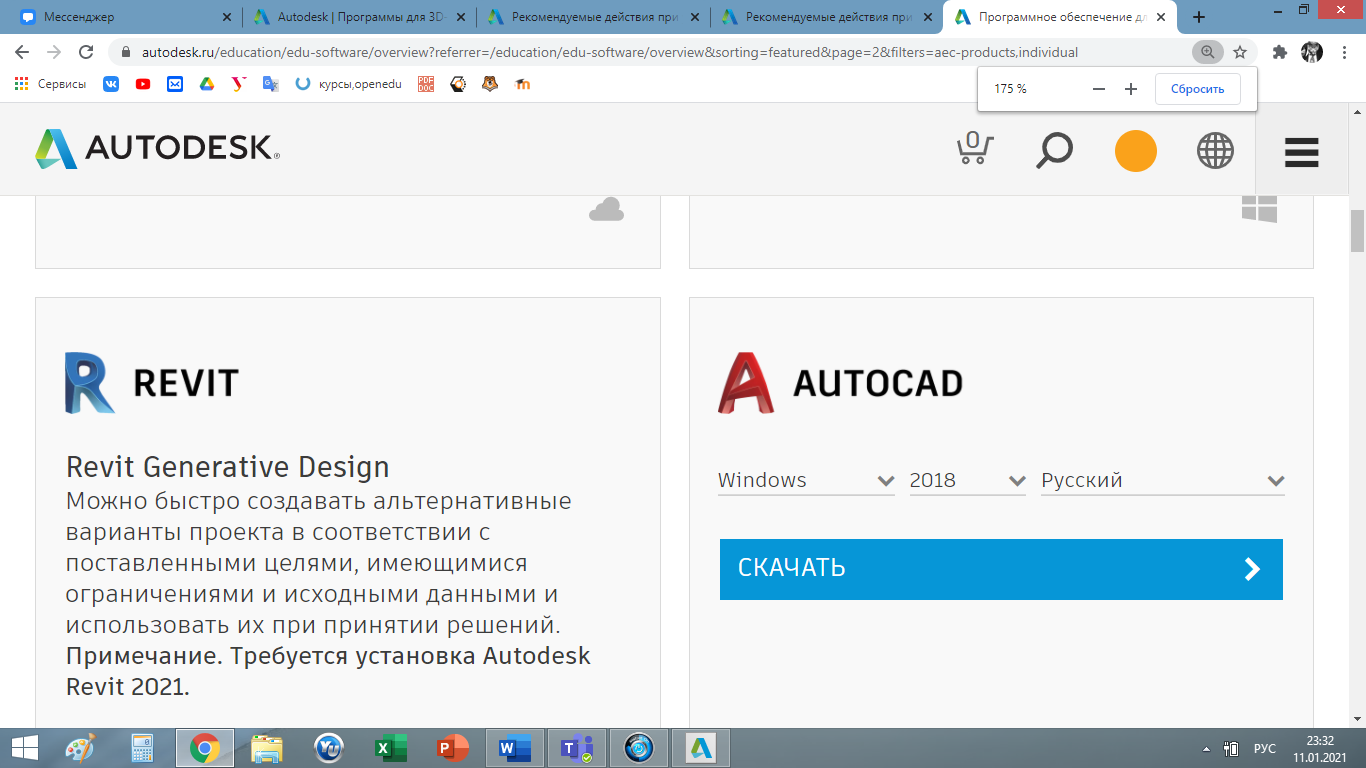This screenshot has width=1366, height=768.
Task: Click the address bar URL
Action: pyautogui.click(x=609, y=52)
